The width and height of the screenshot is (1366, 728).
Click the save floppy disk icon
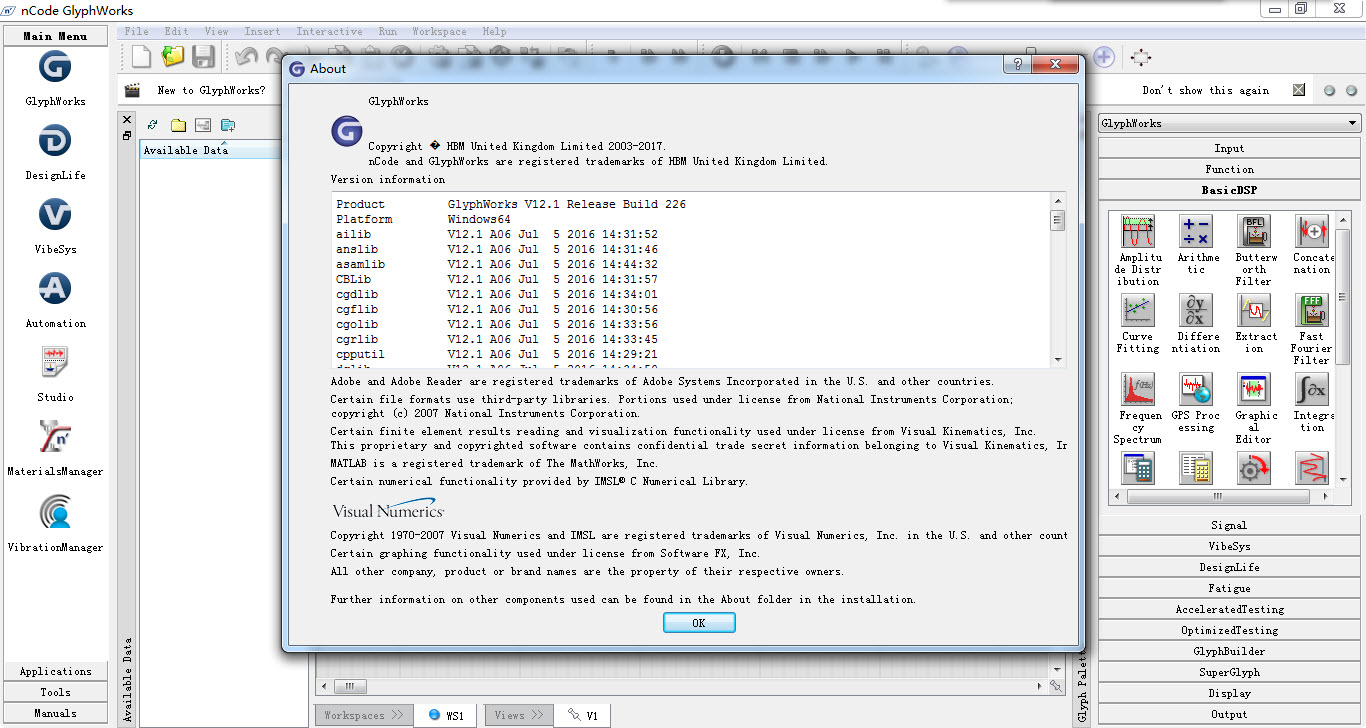click(204, 57)
